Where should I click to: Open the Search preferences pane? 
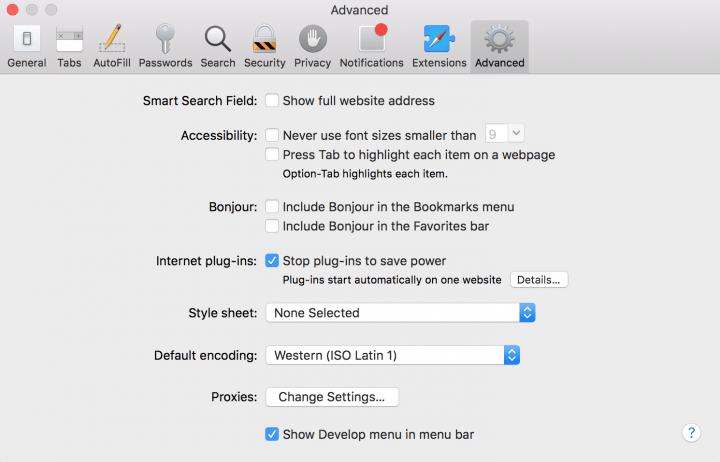pyautogui.click(x=217, y=46)
